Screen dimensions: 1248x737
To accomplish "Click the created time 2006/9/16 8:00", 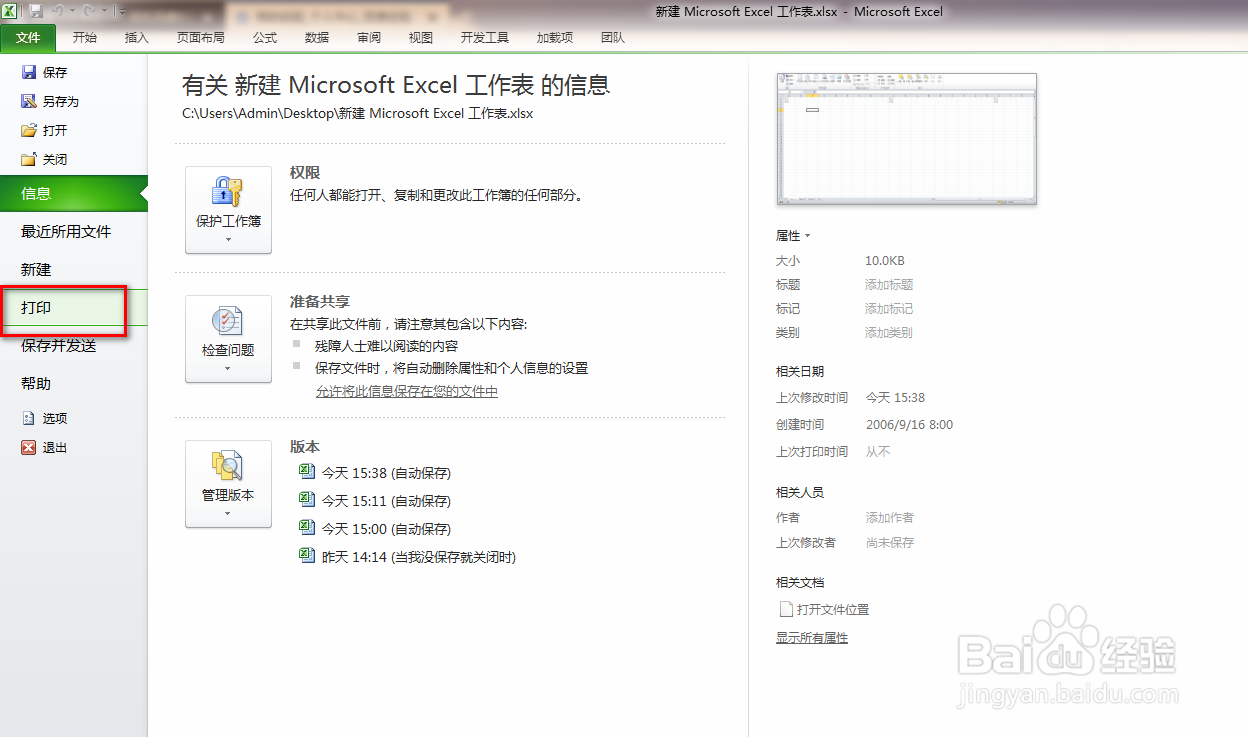I will pos(909,425).
